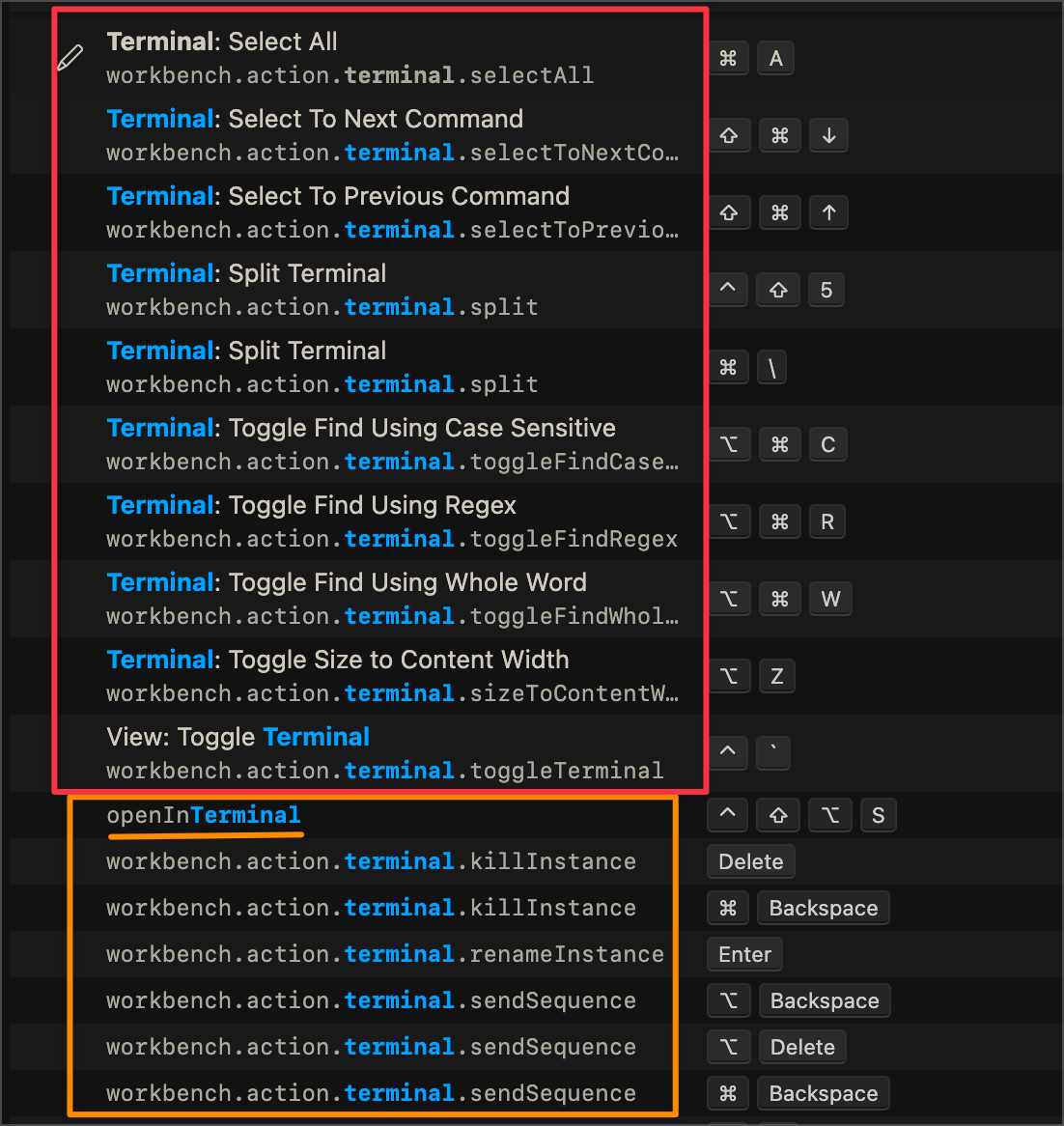Click the Enter chip for renameInstance
Viewport: 1064px width, 1126px height.
744,954
